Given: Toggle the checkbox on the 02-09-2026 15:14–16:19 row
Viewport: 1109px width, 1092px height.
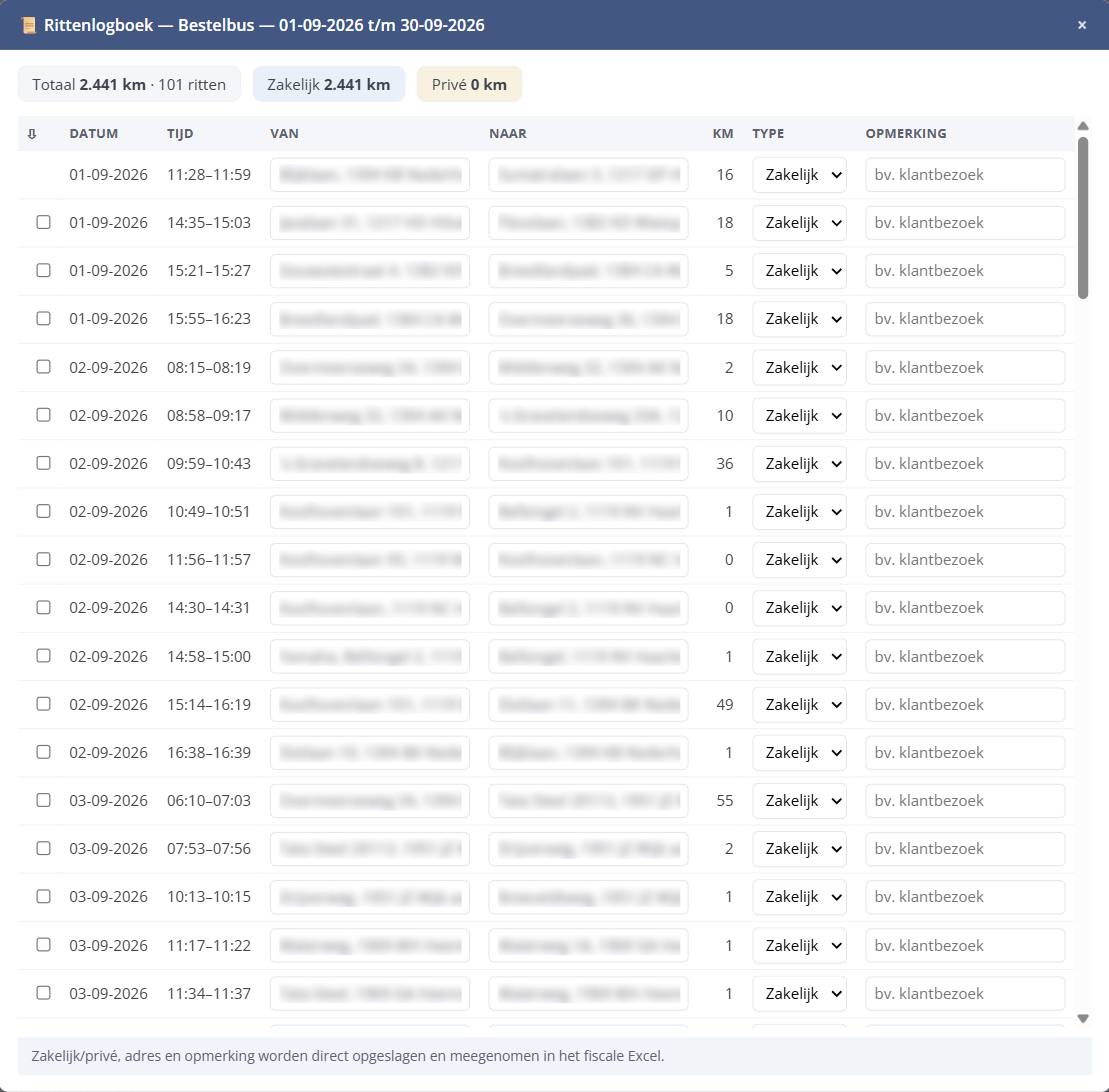Looking at the screenshot, I should tap(43, 704).
